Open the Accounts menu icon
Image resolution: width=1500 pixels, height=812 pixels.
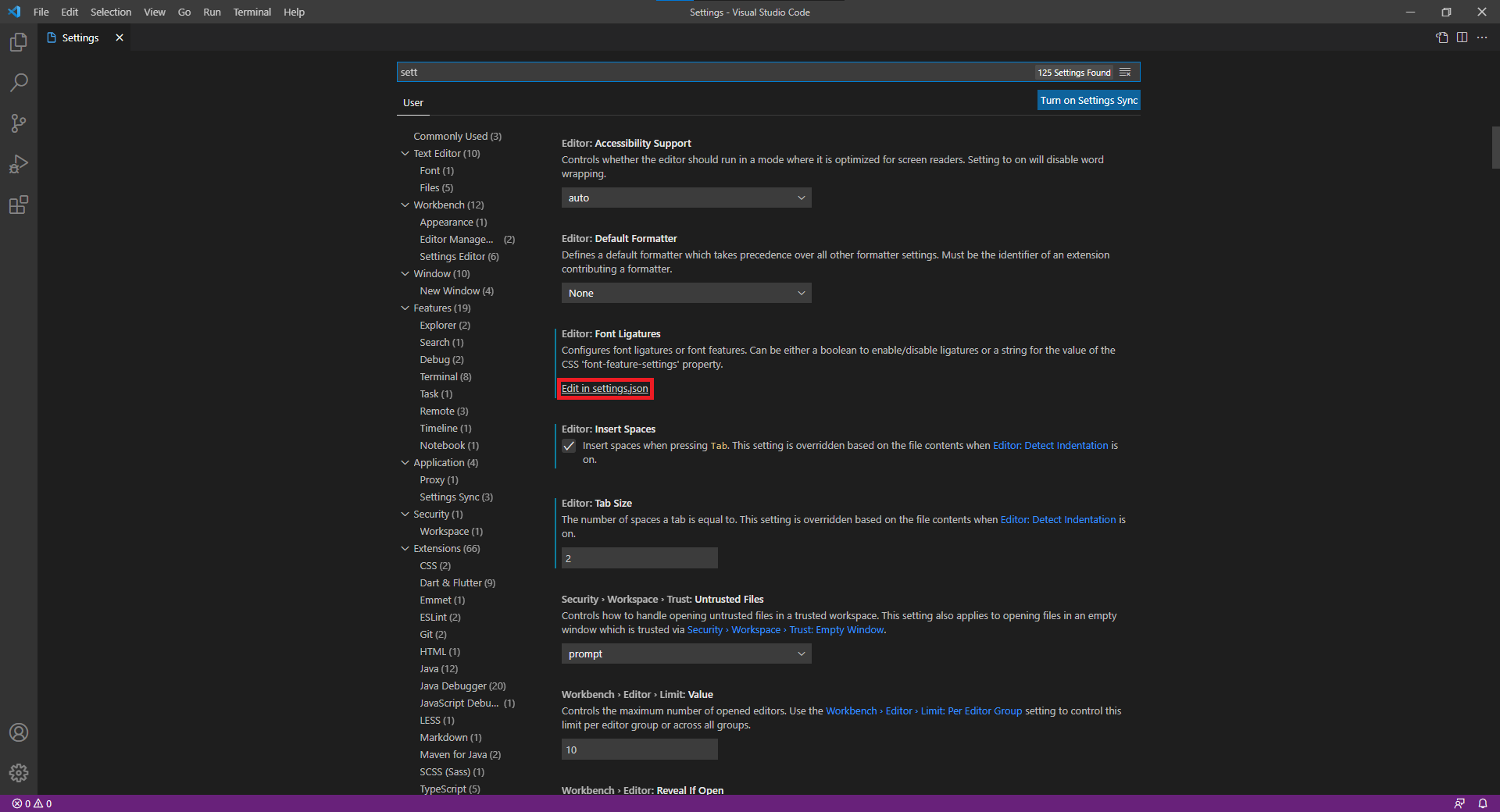point(19,732)
